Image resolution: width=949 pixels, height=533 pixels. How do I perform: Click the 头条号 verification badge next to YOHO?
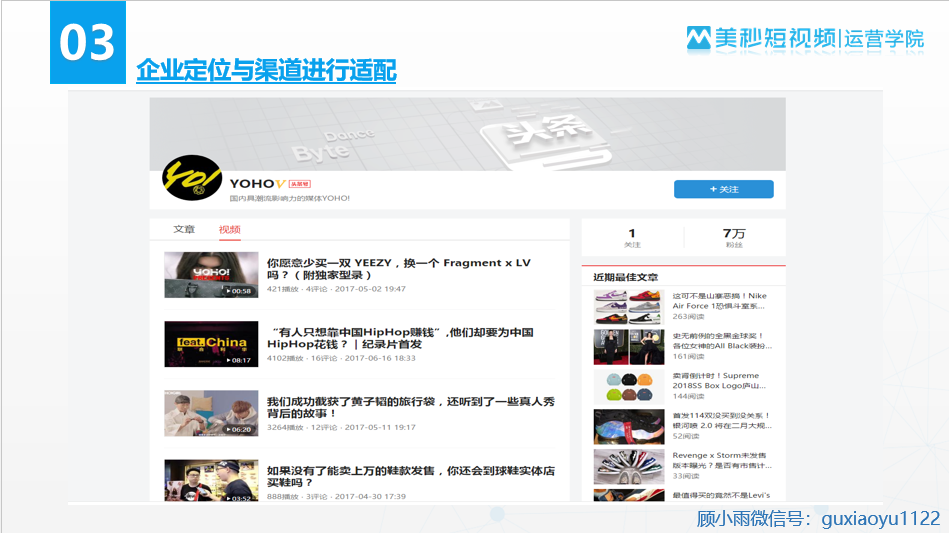pos(300,184)
